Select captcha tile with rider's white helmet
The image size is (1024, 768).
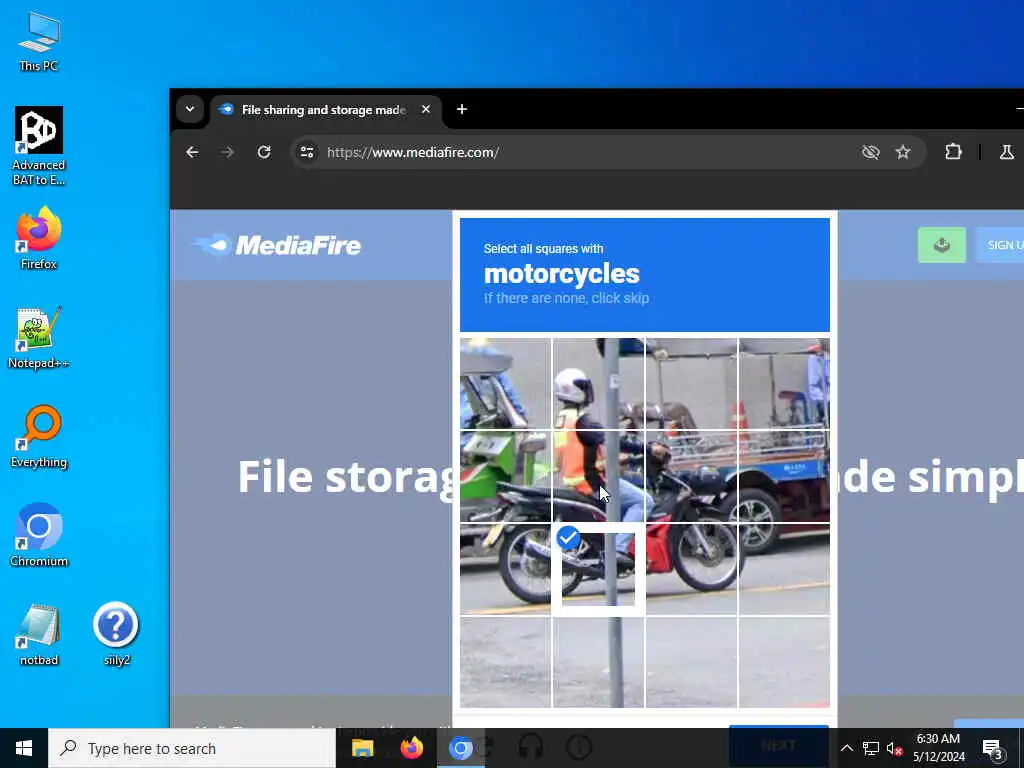(598, 383)
